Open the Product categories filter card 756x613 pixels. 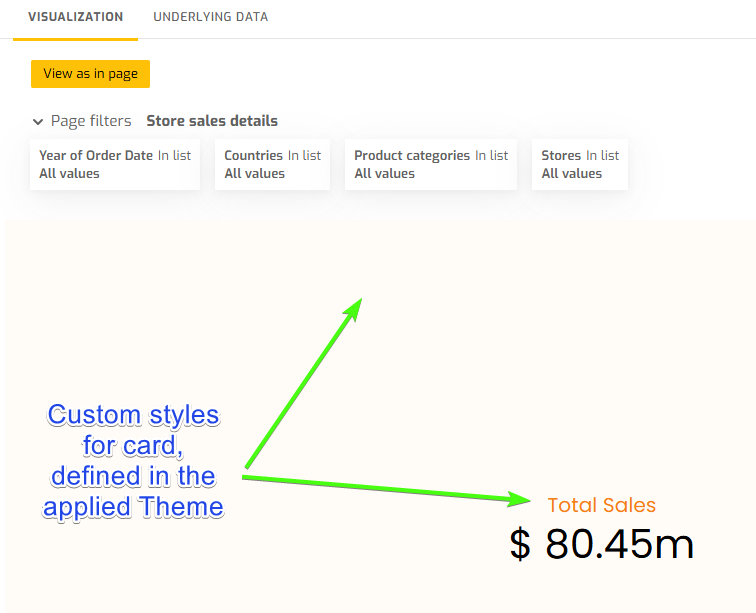tap(431, 165)
